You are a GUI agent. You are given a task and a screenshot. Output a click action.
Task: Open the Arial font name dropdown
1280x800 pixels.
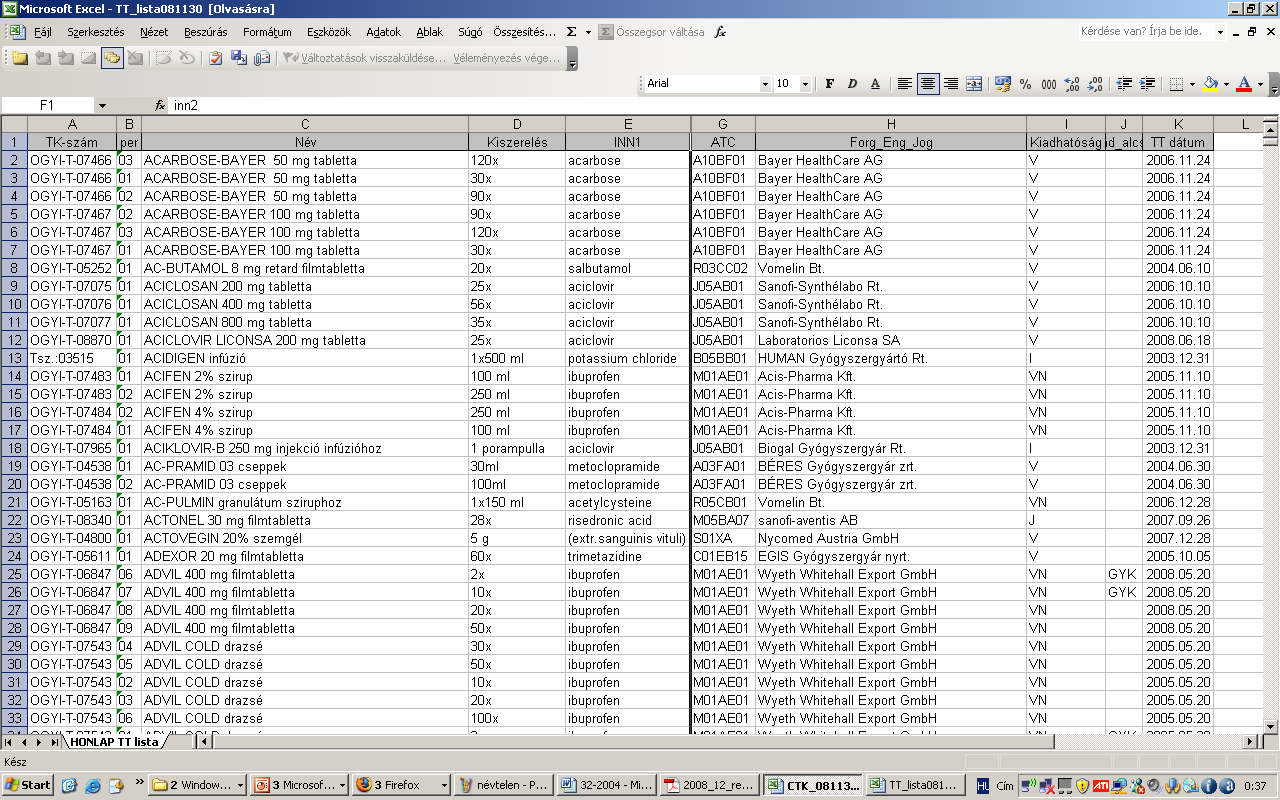click(764, 84)
